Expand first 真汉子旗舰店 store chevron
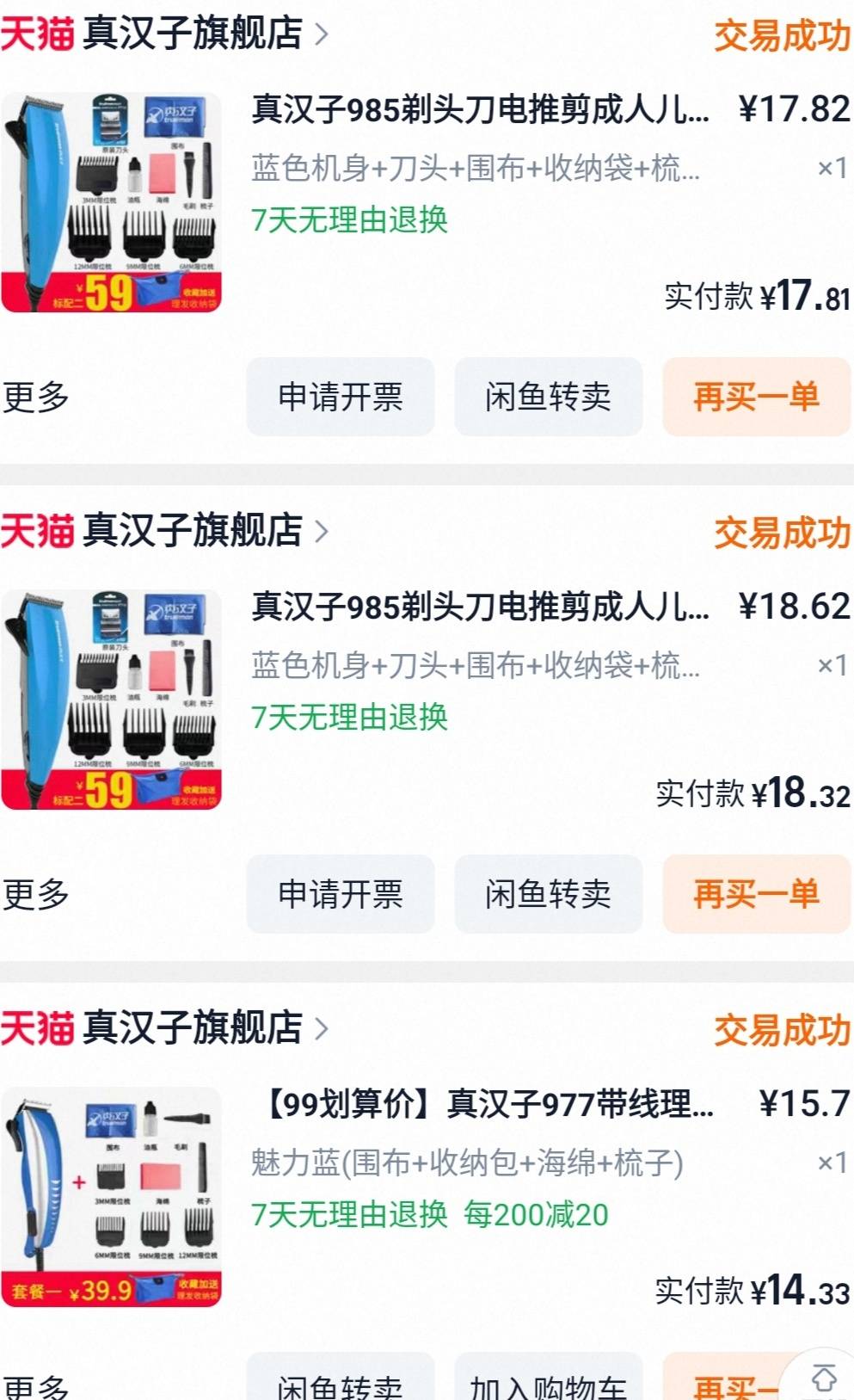 pos(321,34)
